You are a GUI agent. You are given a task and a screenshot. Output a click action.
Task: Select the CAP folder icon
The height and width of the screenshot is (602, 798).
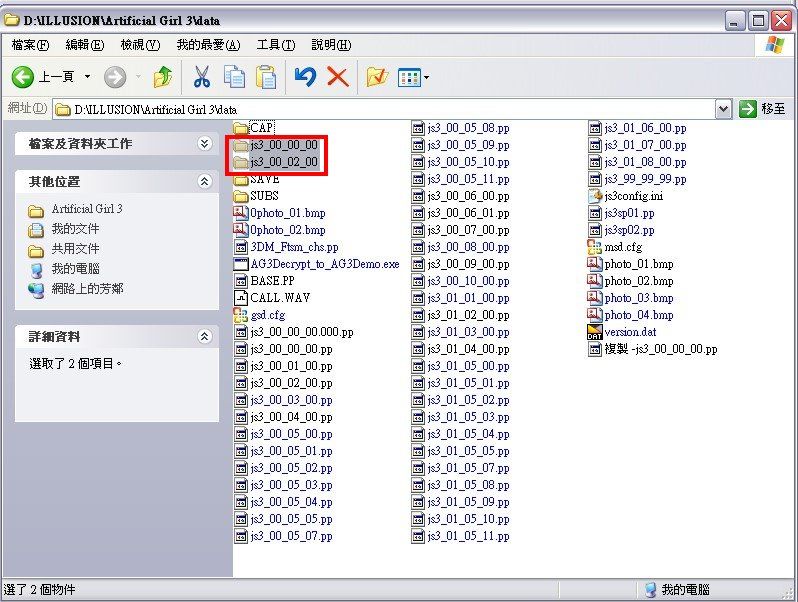[240, 127]
